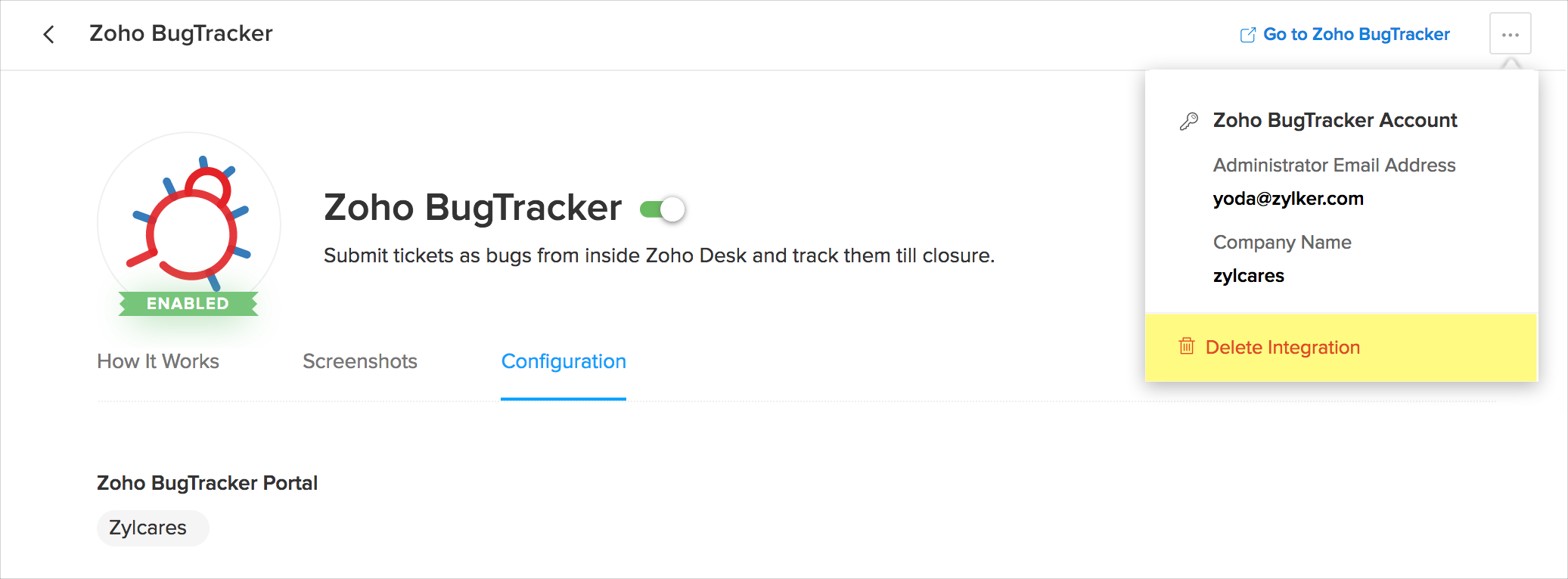Open the three-dot more options menu

tap(1510, 34)
